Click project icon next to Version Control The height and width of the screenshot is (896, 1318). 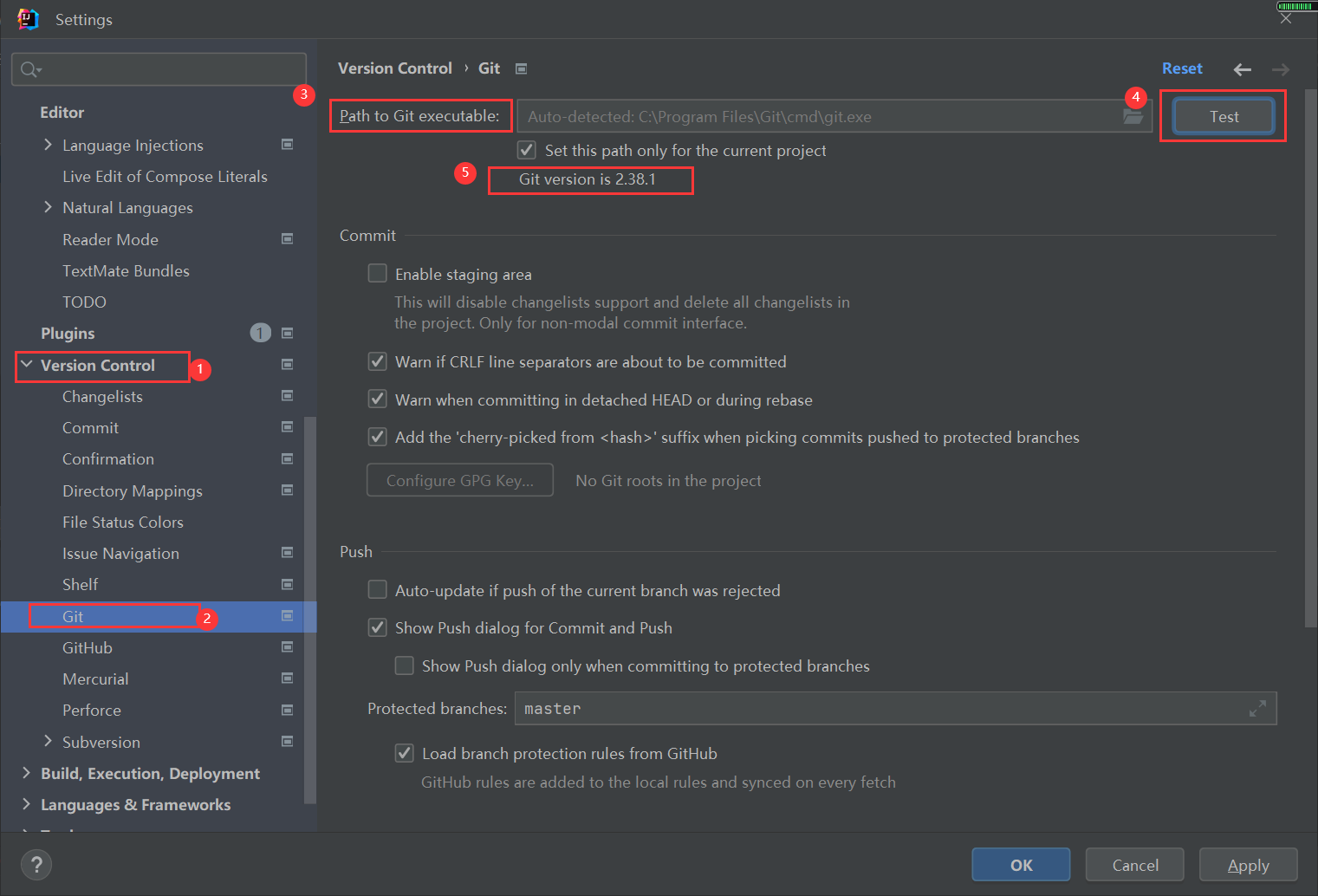tap(287, 365)
